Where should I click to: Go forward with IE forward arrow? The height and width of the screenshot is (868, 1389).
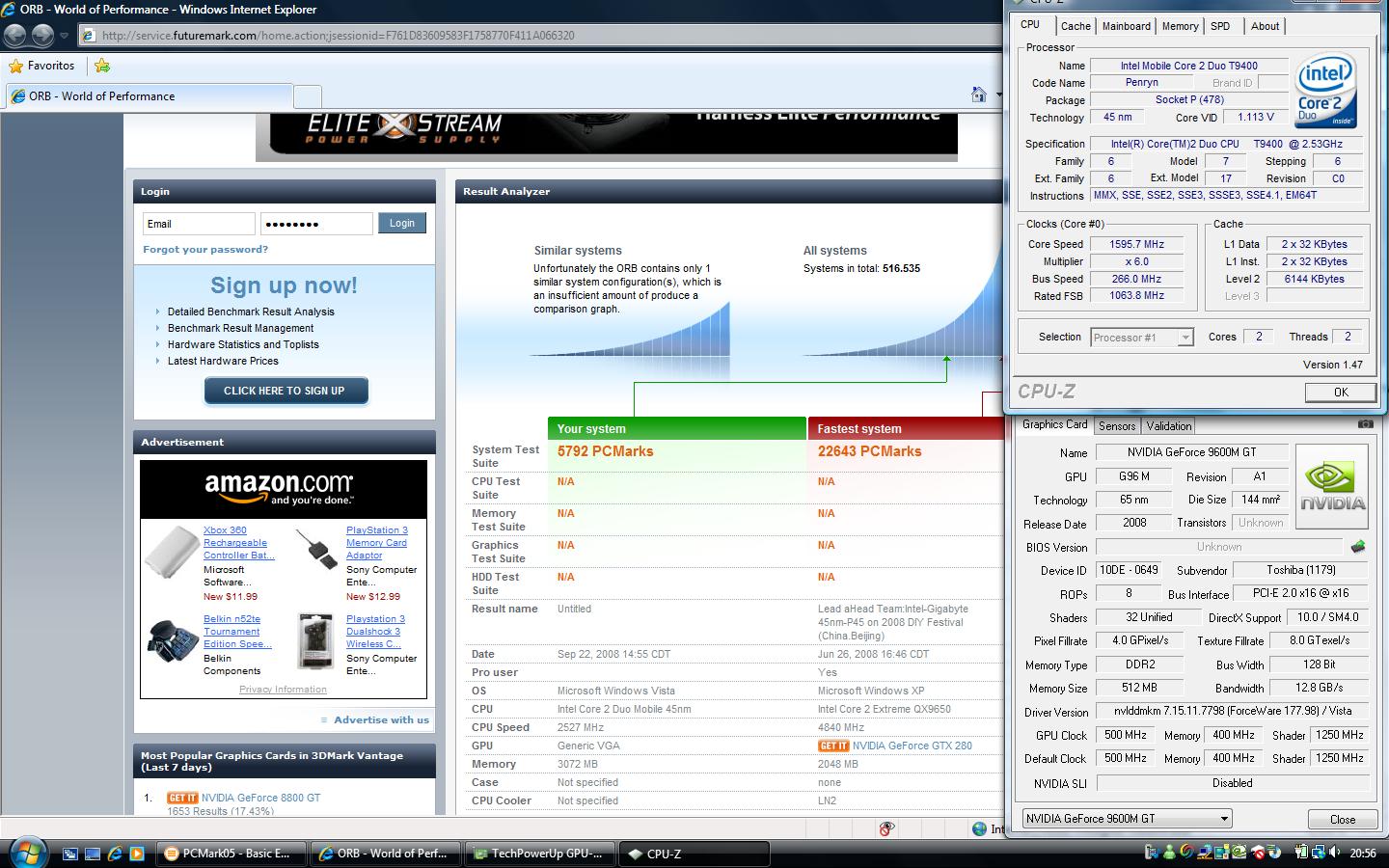[42, 36]
